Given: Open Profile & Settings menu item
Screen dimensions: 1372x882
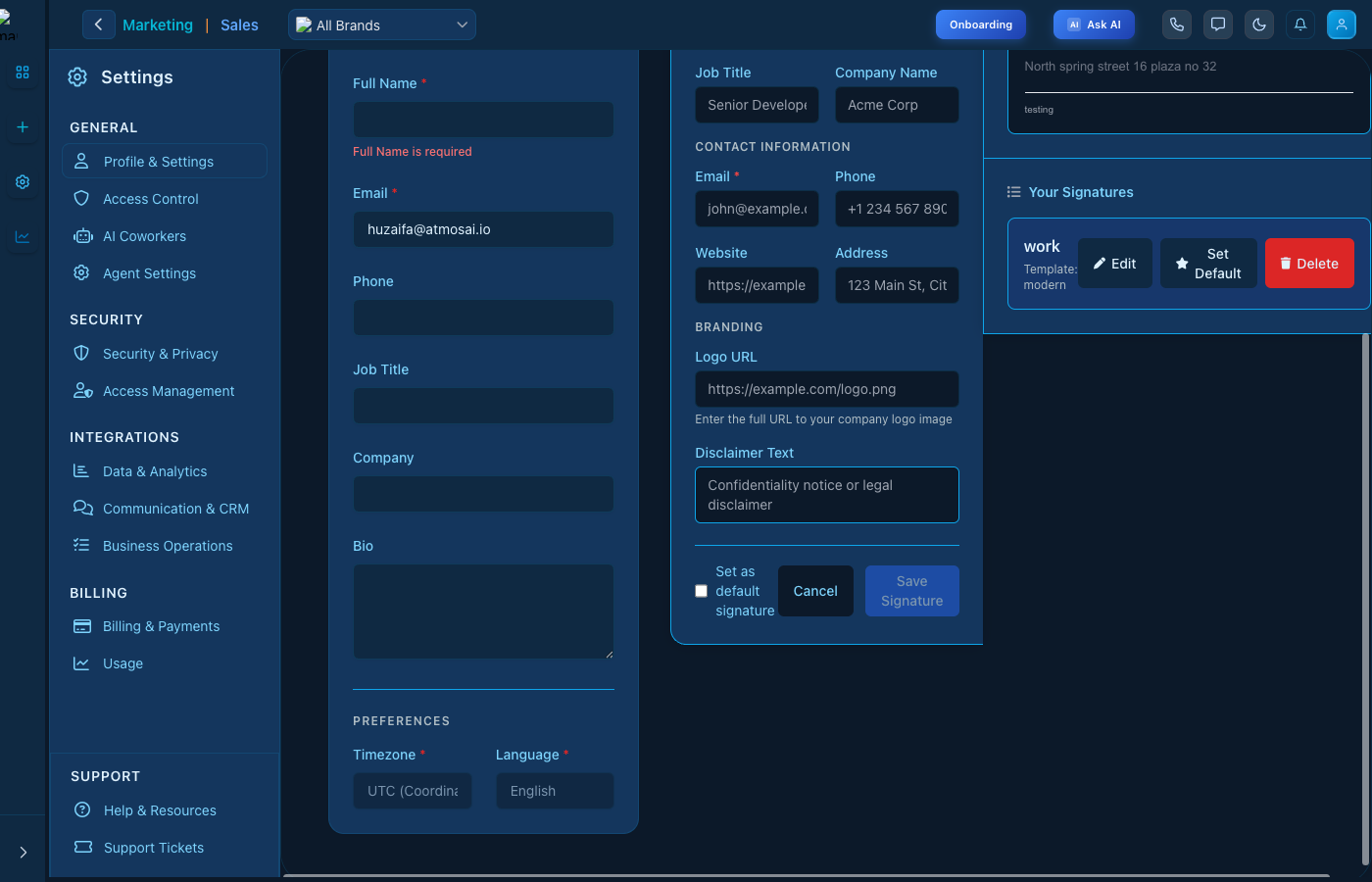Looking at the screenshot, I should point(165,161).
